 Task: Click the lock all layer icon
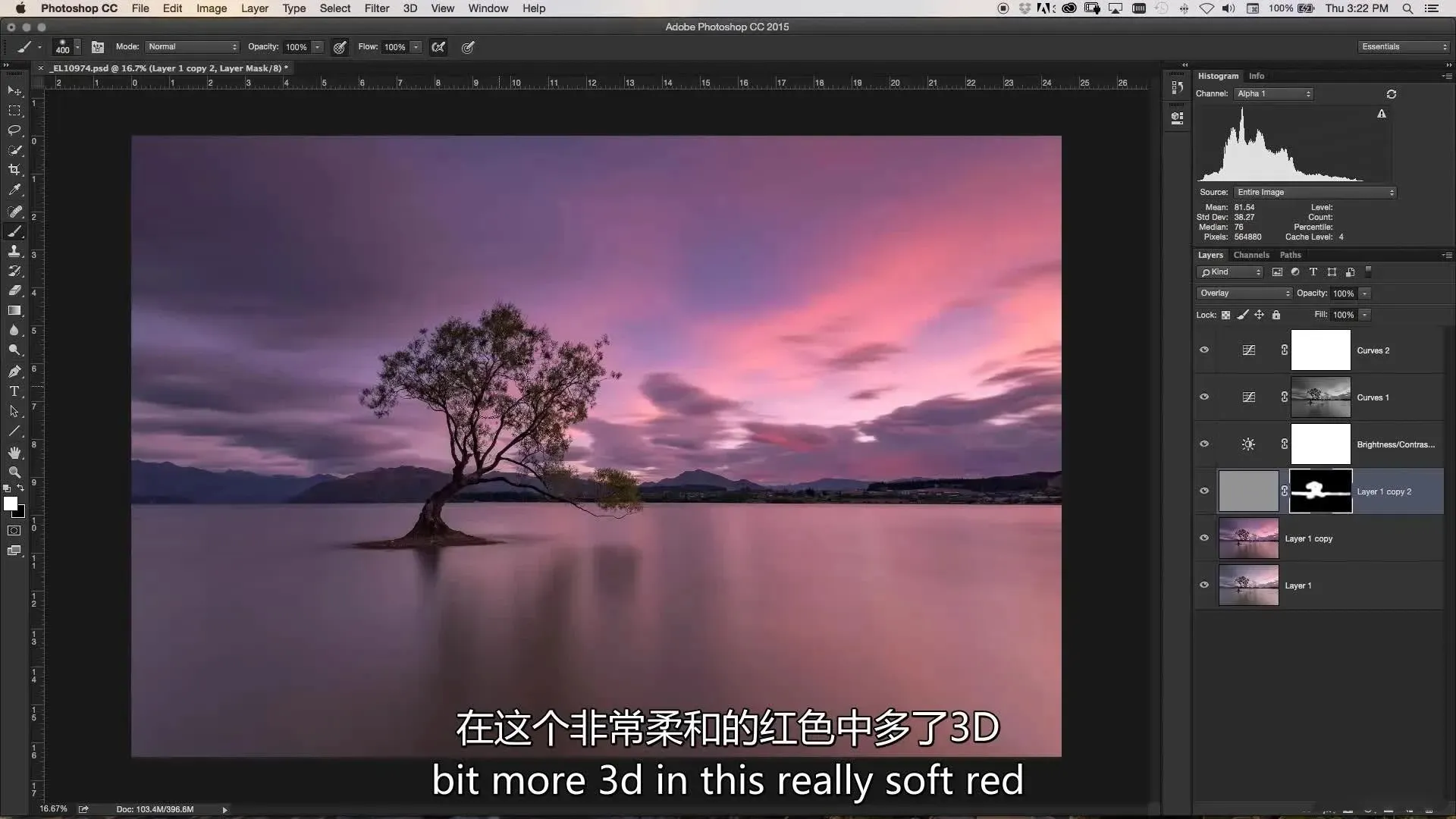point(1276,315)
